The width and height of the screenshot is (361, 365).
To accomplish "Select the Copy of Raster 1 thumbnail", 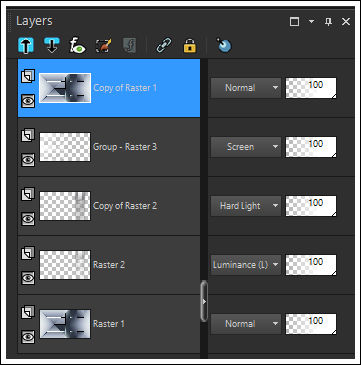I will pyautogui.click(x=65, y=88).
